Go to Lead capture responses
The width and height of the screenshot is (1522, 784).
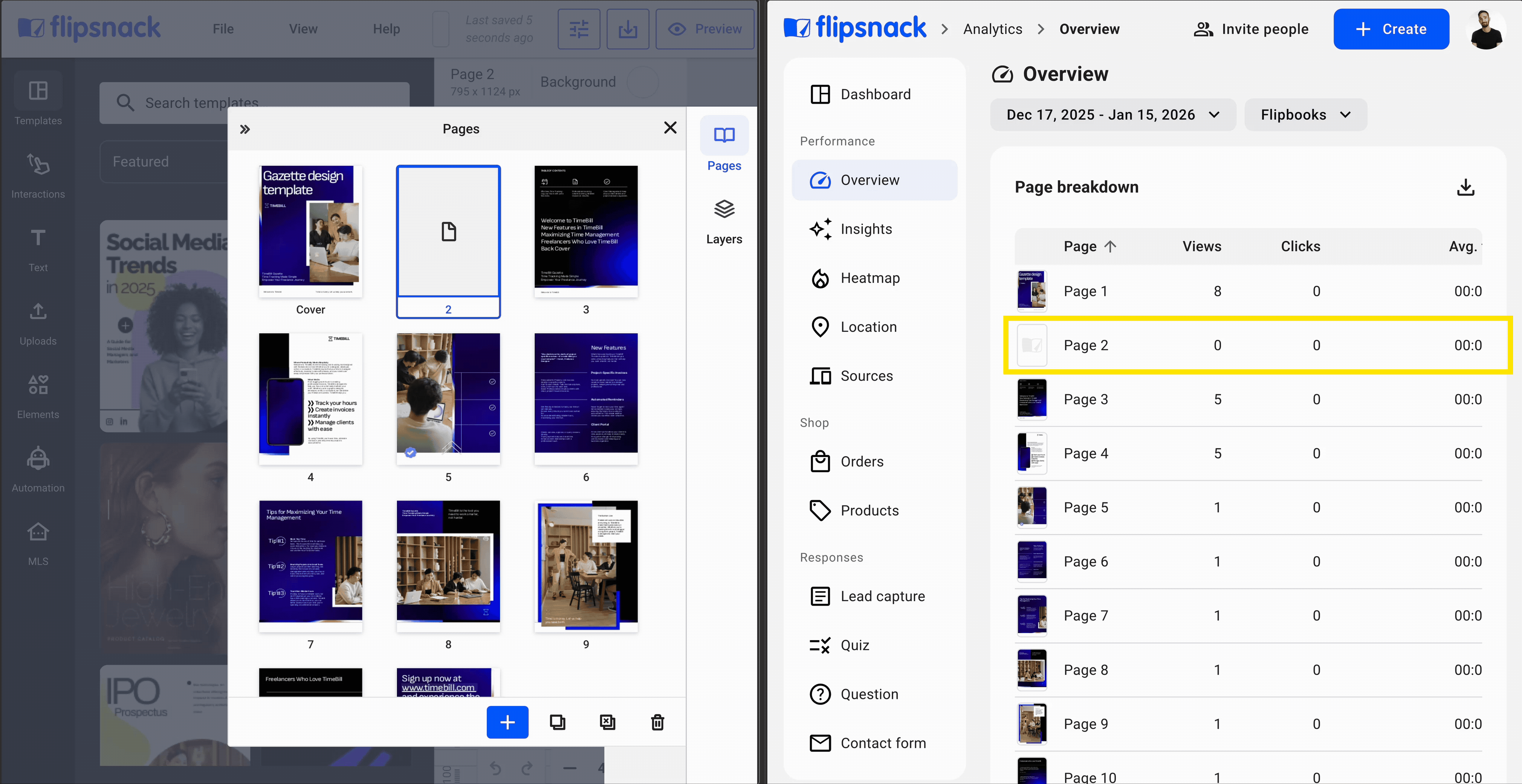[882, 596]
